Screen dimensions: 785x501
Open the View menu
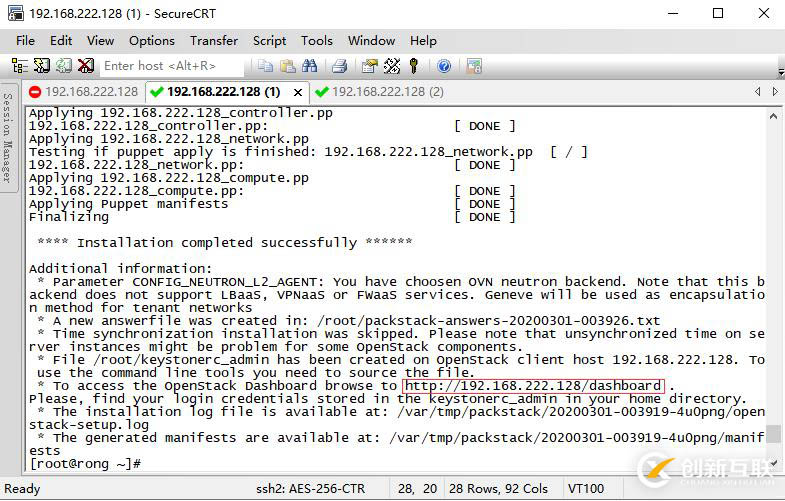[100, 41]
